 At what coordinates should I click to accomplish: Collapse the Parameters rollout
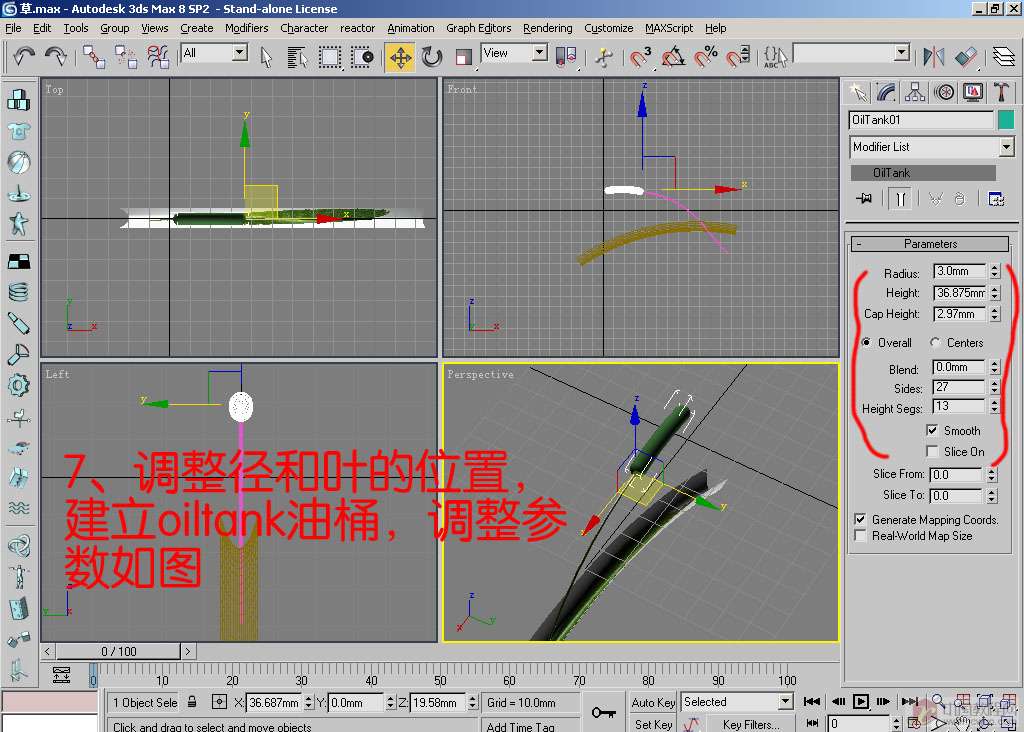coord(930,244)
